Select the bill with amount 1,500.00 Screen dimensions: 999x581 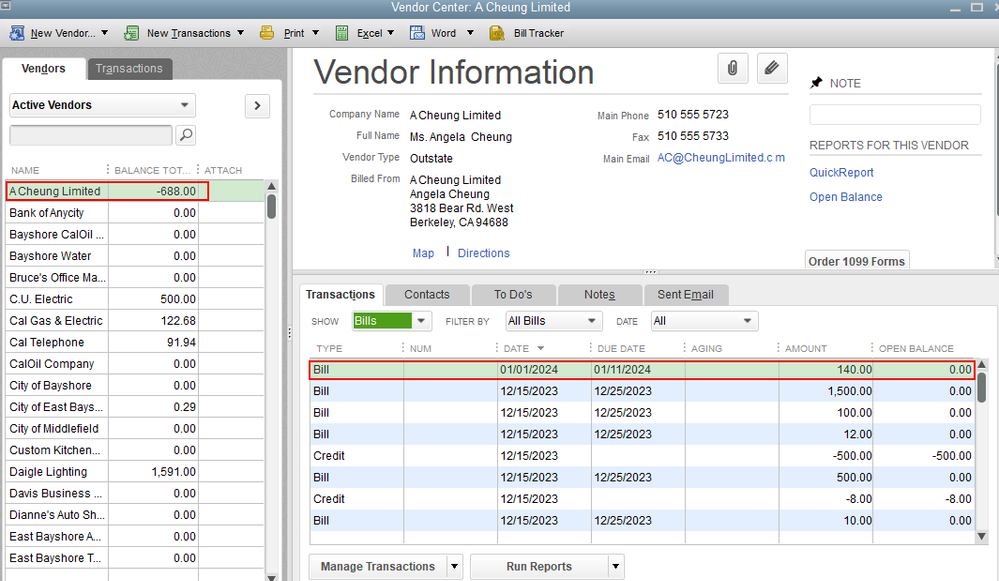pos(642,391)
